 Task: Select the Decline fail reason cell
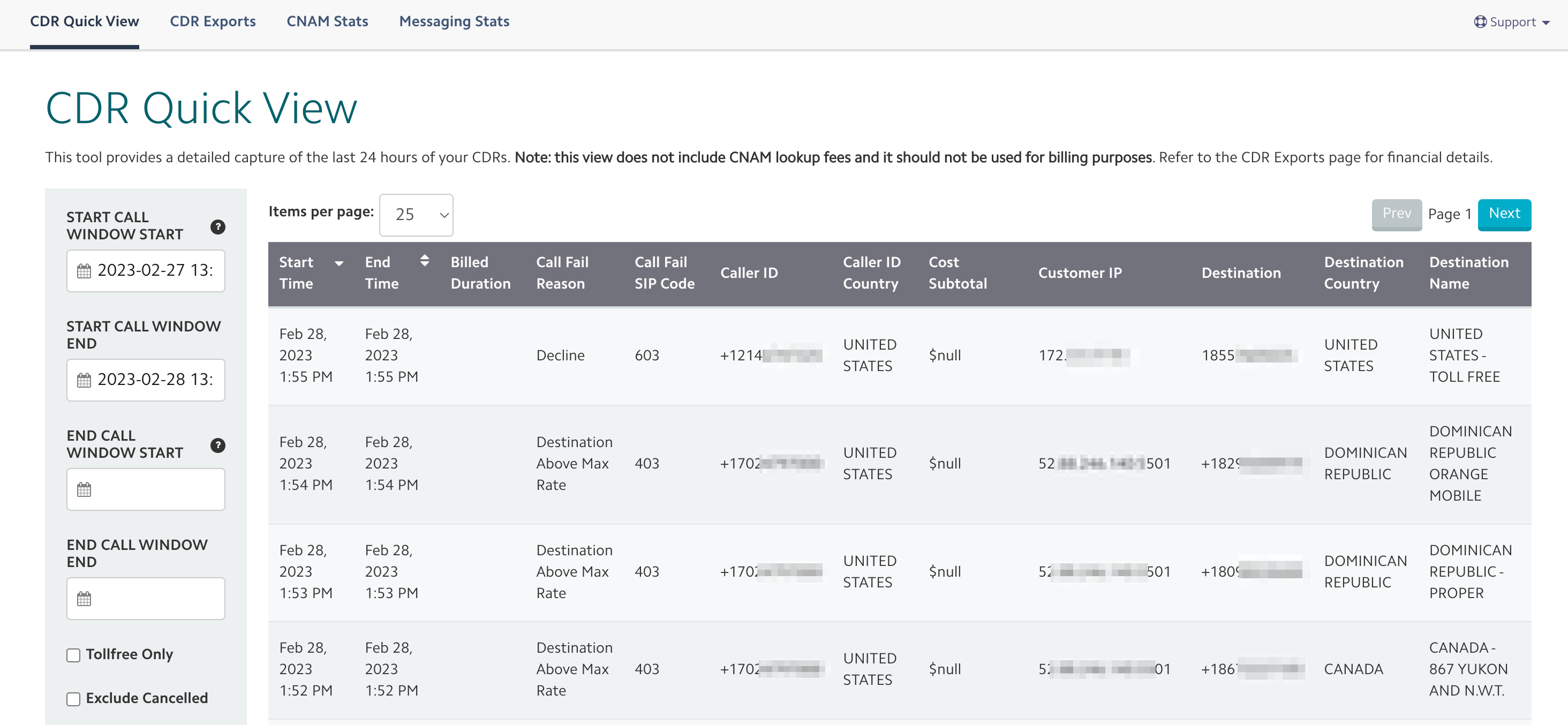560,356
